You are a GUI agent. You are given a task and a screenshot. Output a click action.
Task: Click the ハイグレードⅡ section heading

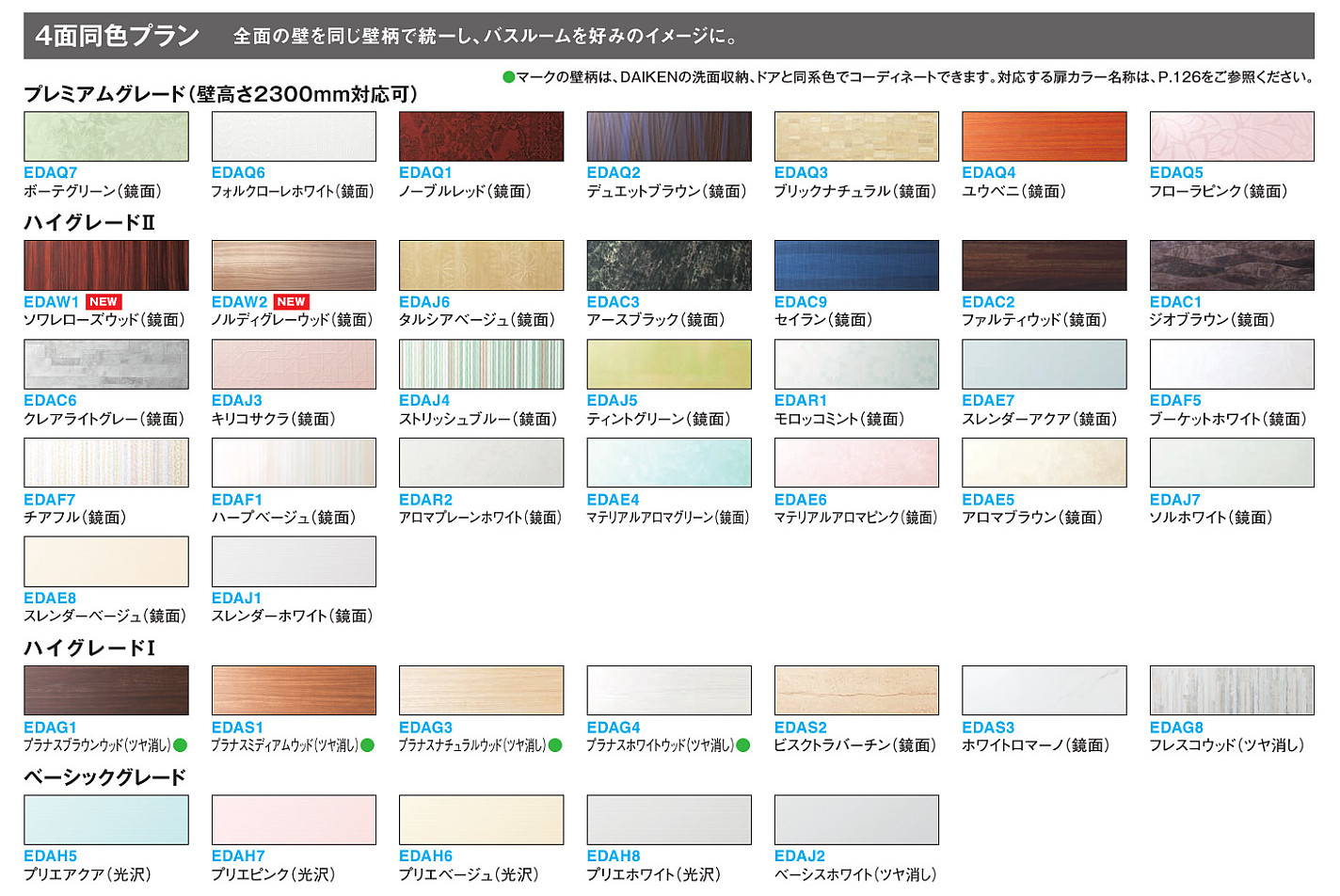pos(89,223)
